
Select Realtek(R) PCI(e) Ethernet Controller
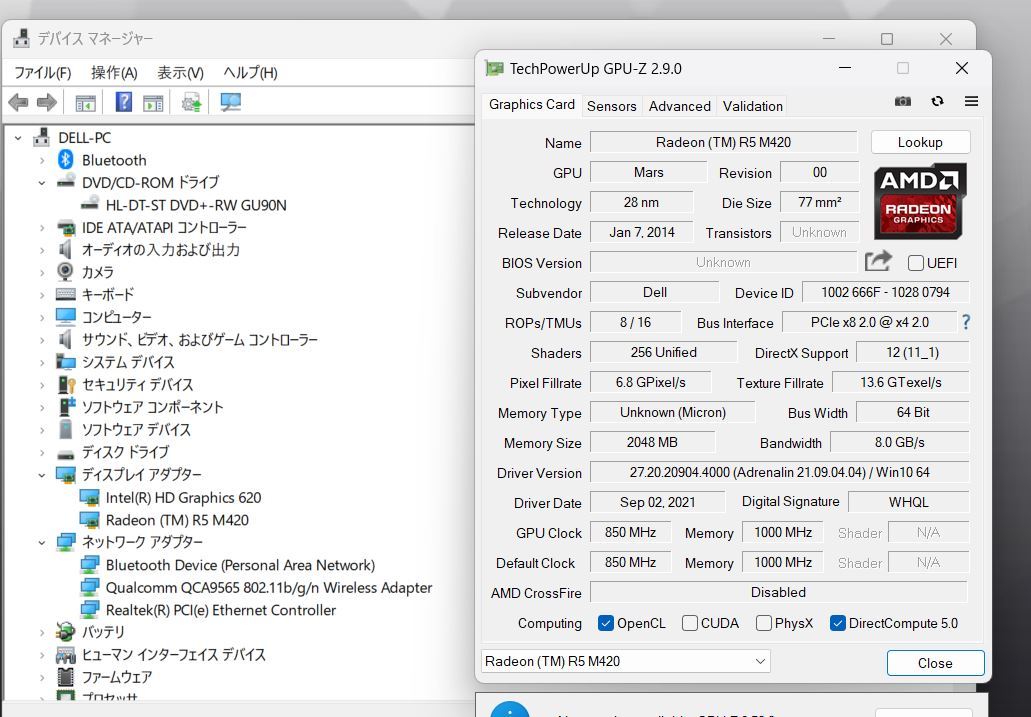click(221, 610)
